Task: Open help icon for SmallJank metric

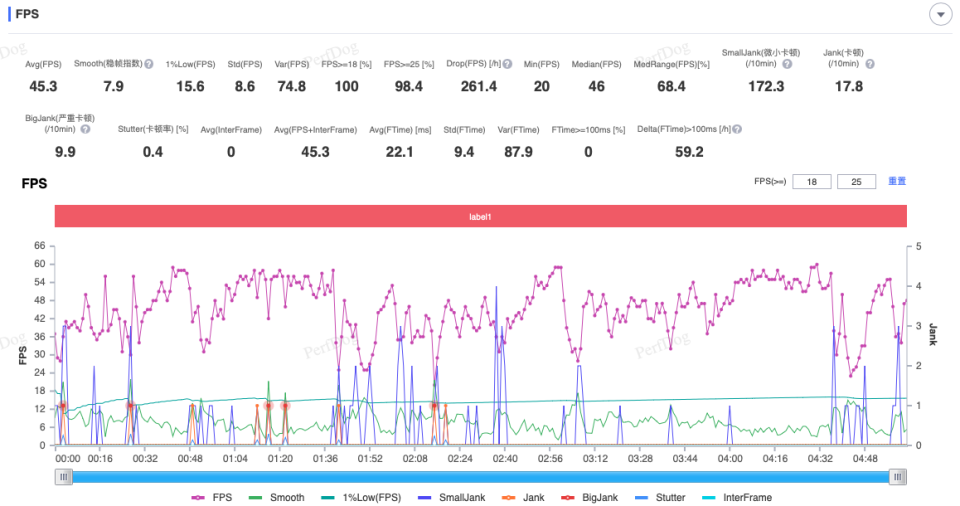Action: pyautogui.click(x=787, y=64)
